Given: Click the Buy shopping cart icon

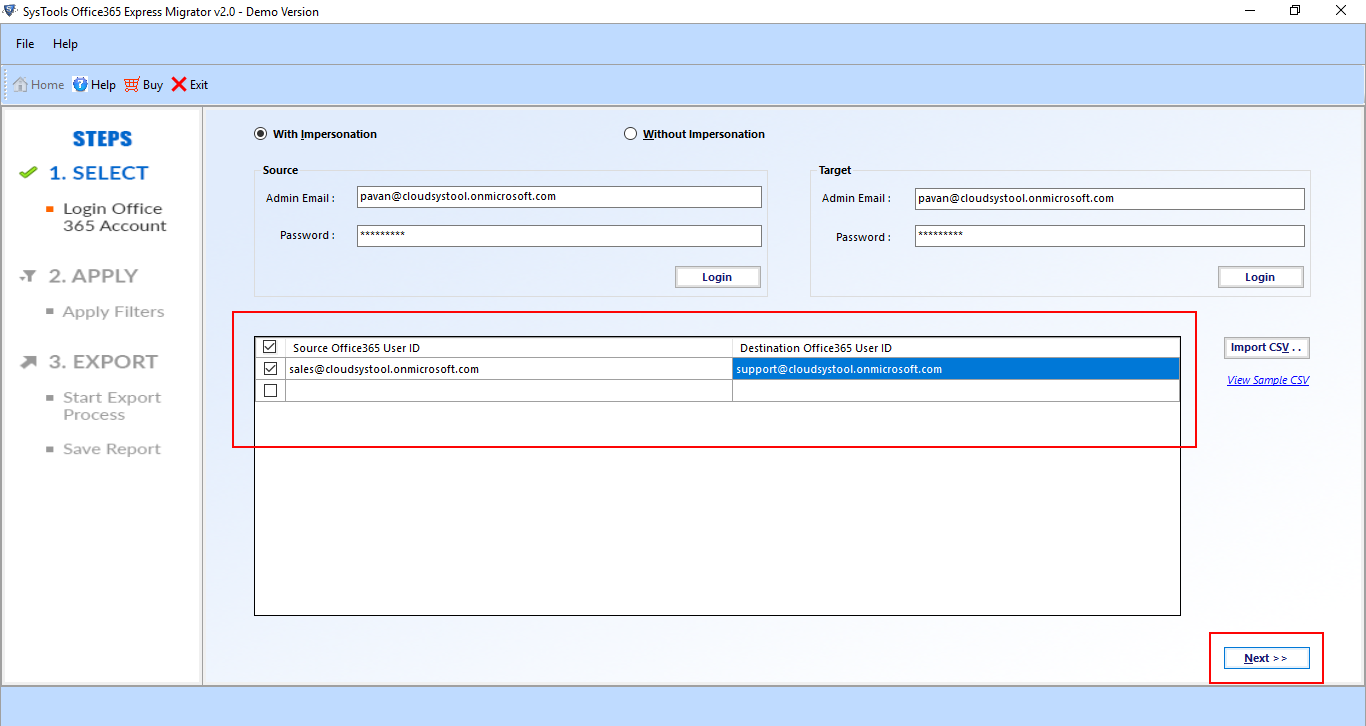Looking at the screenshot, I should point(132,85).
